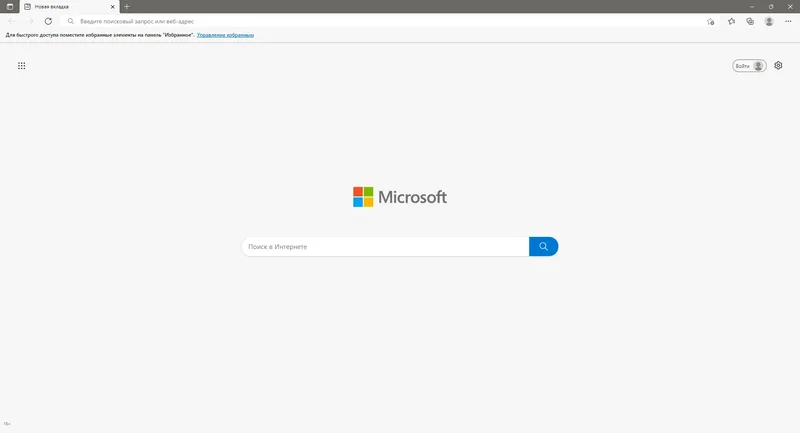
Task: Open a new tab with plus button
Action: tap(127, 7)
